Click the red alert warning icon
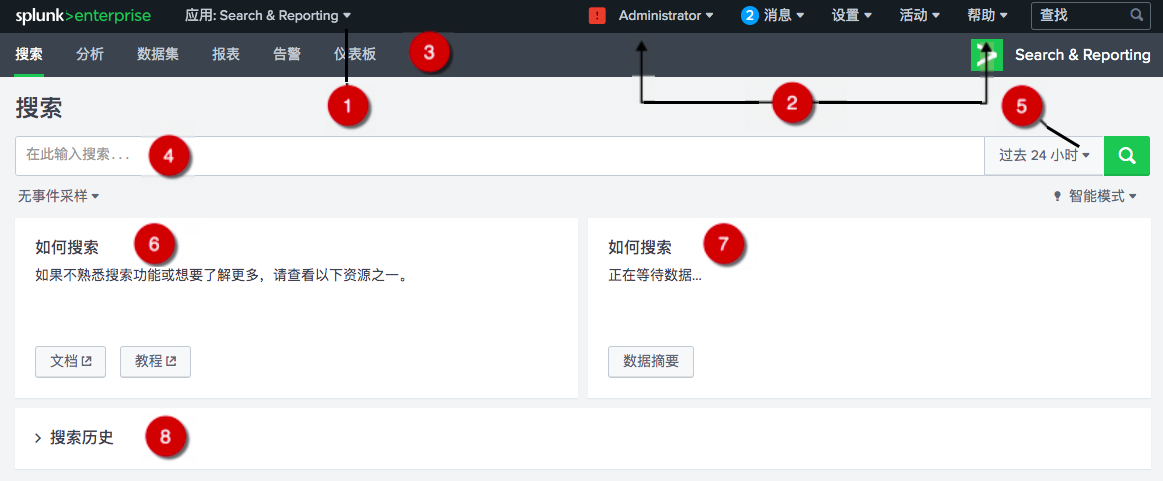1163x481 pixels. [x=597, y=16]
